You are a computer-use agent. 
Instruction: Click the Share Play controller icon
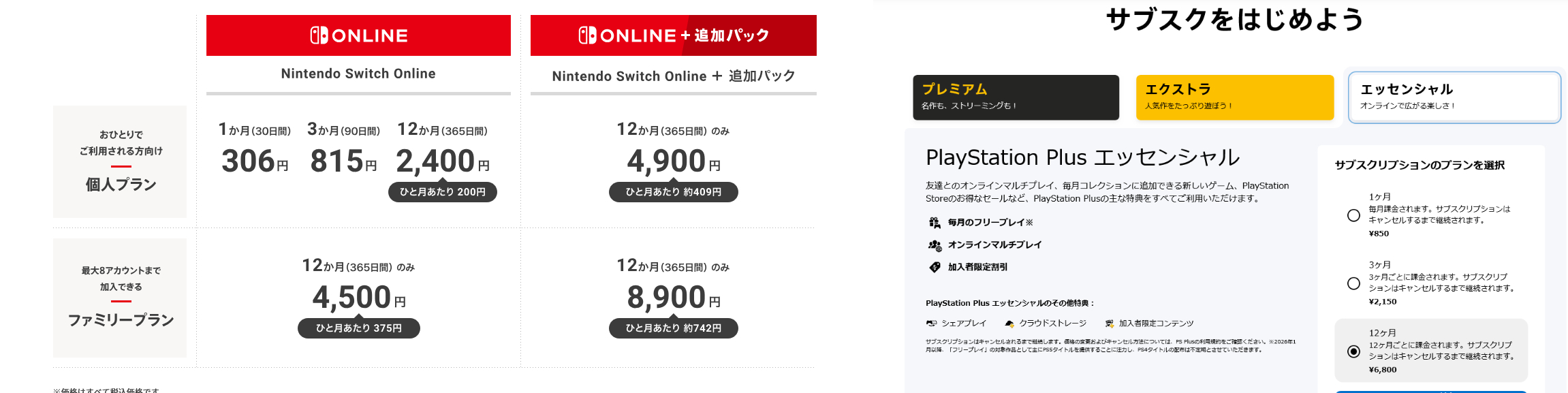(x=931, y=324)
